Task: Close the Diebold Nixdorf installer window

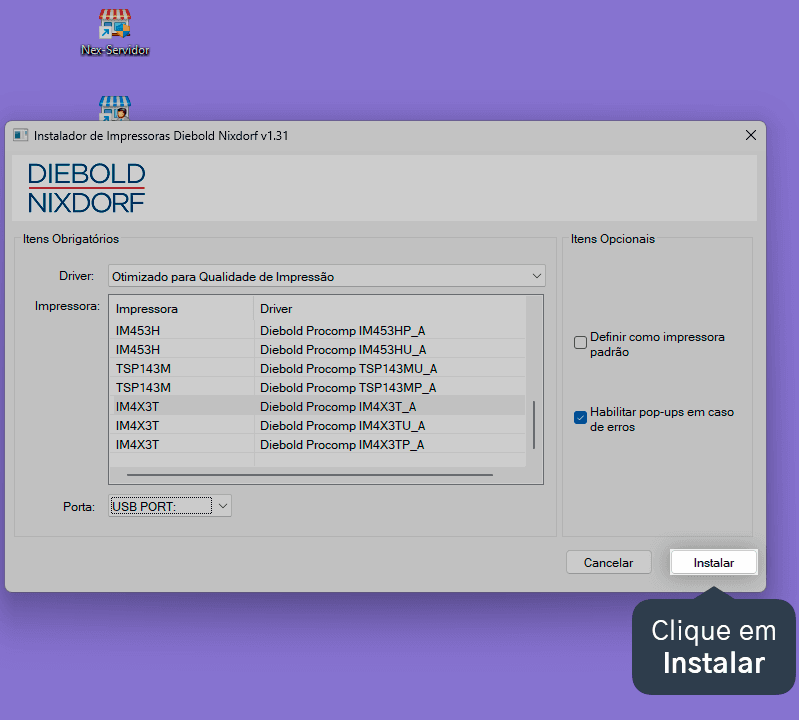Action: click(750, 136)
